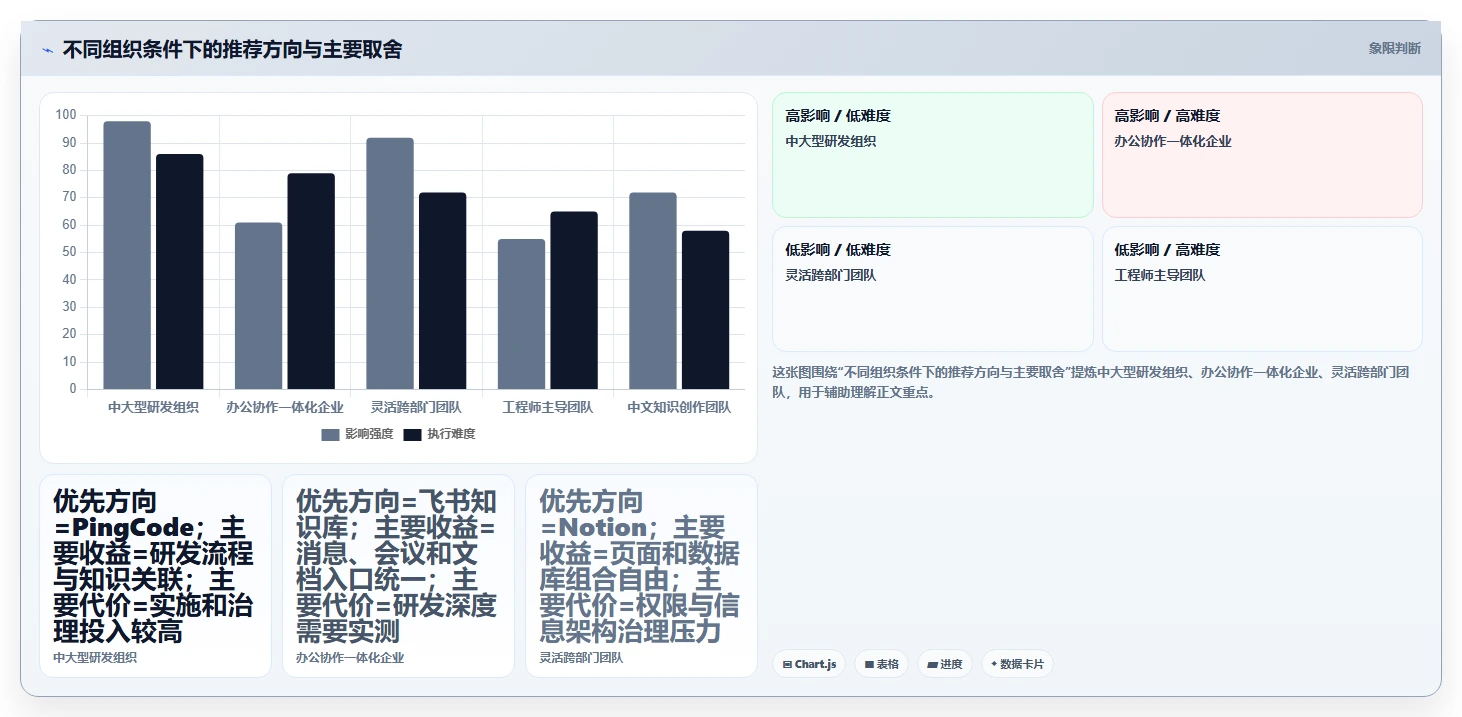Viewport: 1462px width, 717px height.
Task: Click the 100 value on the y-axis
Action: [x=66, y=115]
